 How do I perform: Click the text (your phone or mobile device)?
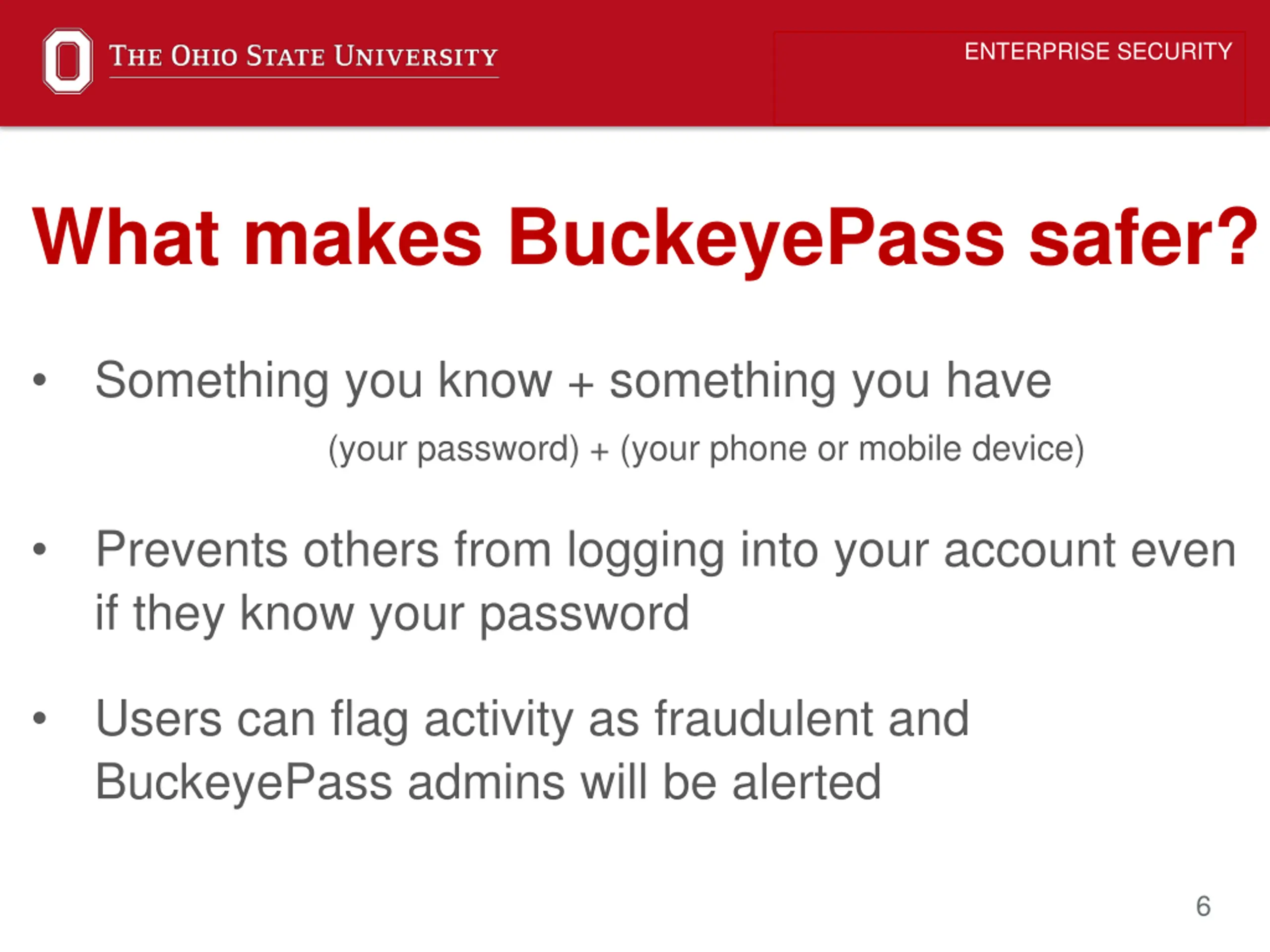[853, 449]
